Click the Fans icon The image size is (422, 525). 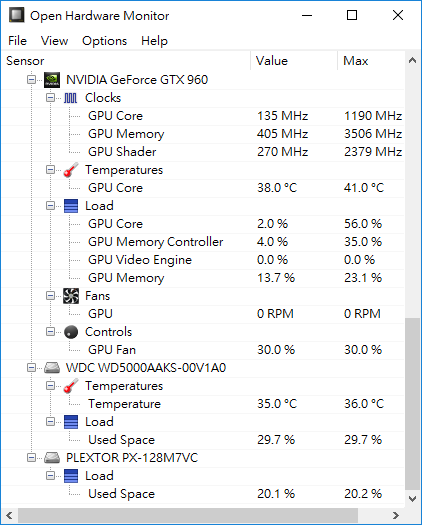(71, 296)
